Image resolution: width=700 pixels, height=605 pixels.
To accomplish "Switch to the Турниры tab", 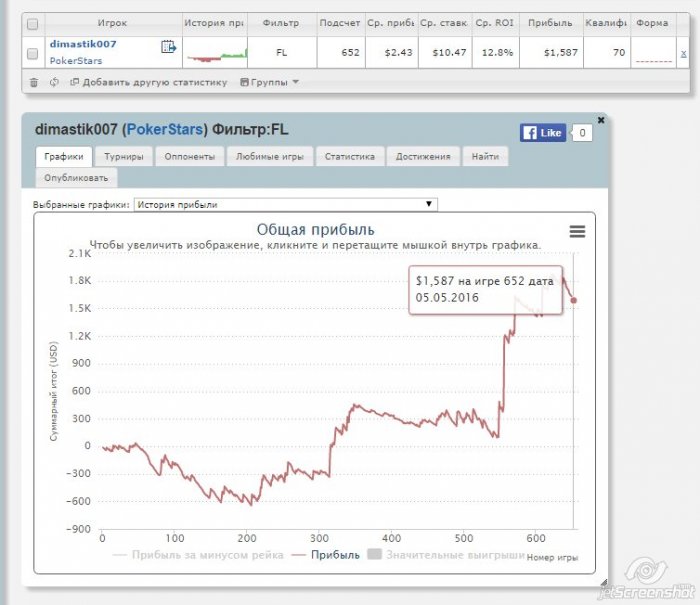I will (x=124, y=157).
